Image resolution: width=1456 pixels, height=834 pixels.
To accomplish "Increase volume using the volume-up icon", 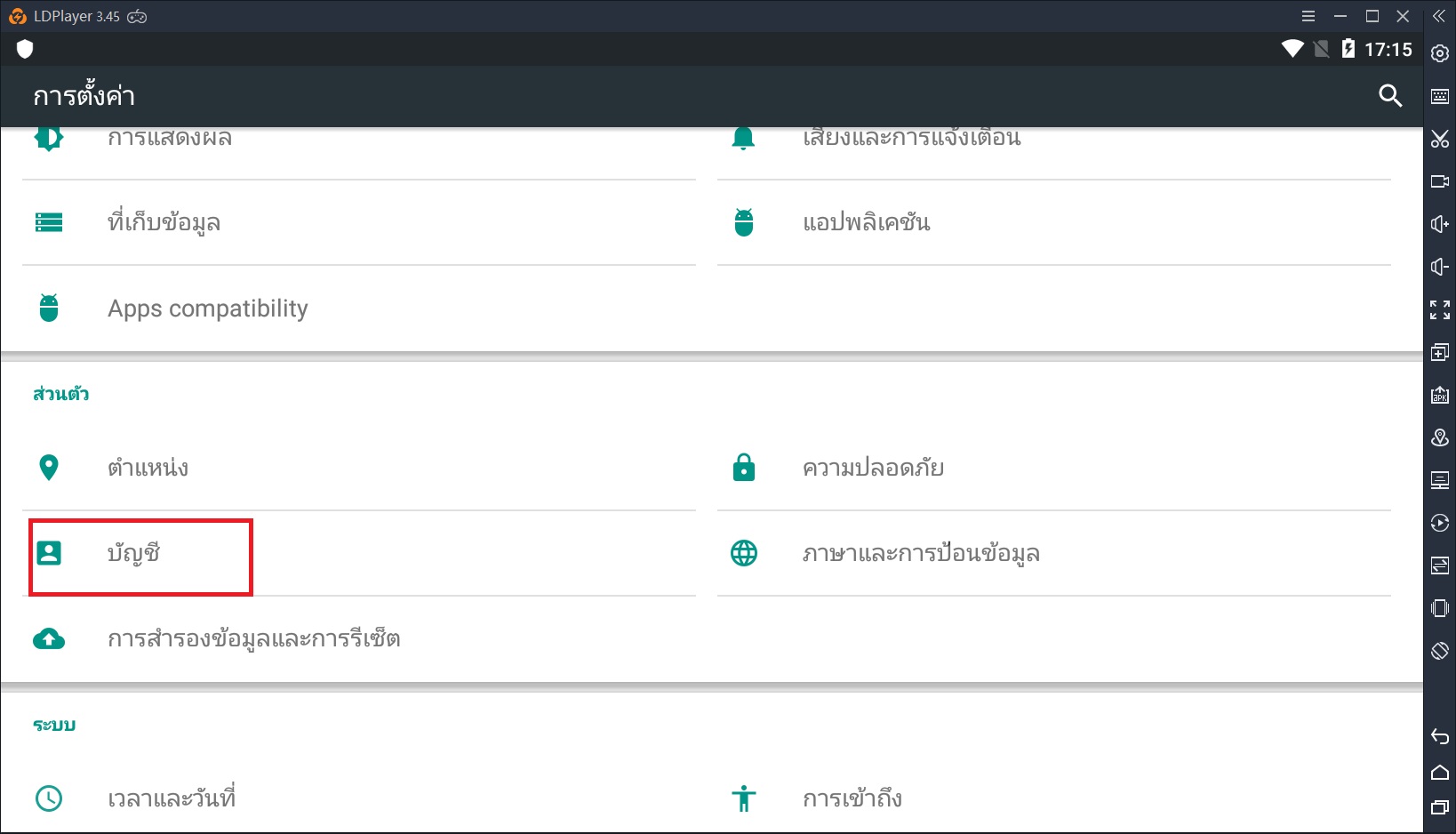I will (1440, 224).
